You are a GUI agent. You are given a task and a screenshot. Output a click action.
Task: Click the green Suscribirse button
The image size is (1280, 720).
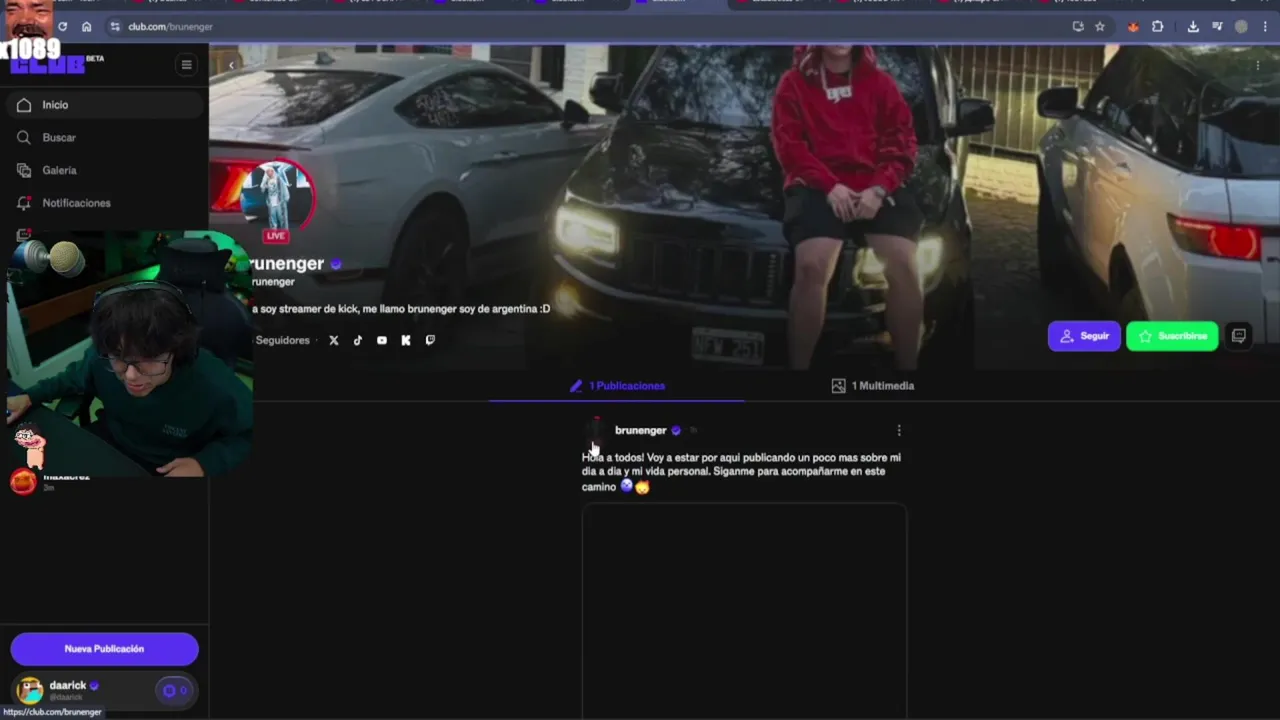pyautogui.click(x=1172, y=336)
